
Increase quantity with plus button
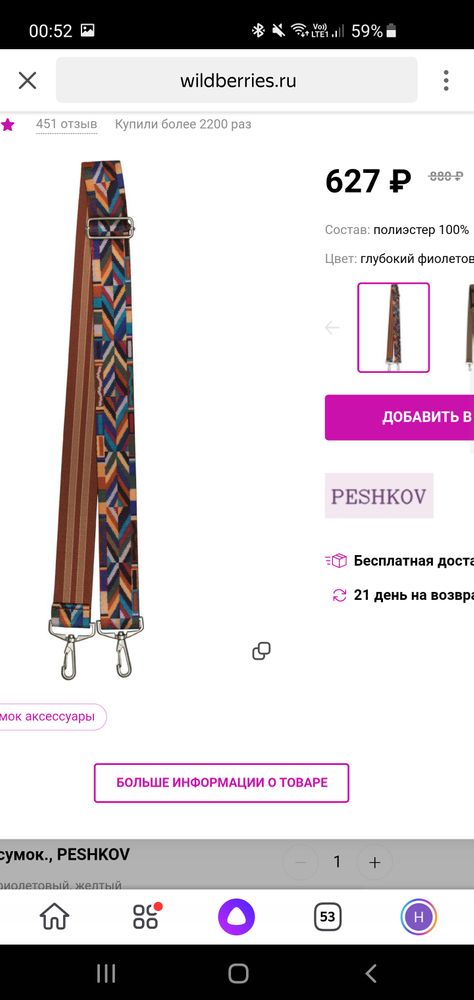pos(374,862)
